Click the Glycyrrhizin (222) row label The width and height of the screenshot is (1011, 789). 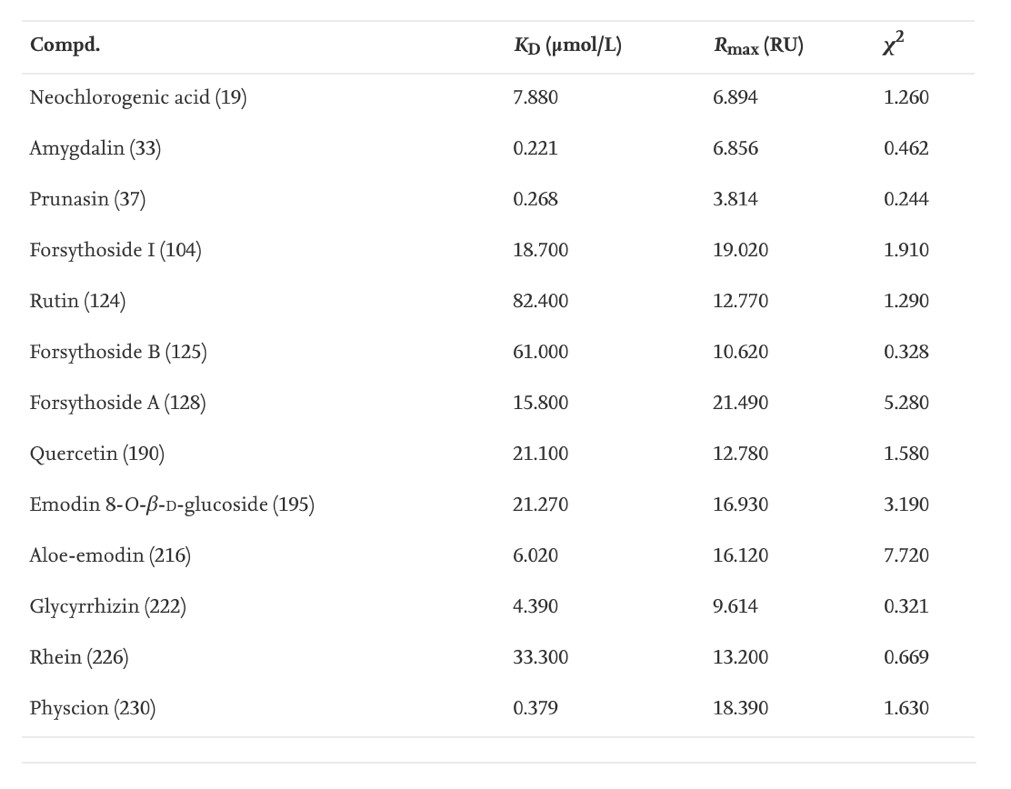click(107, 606)
